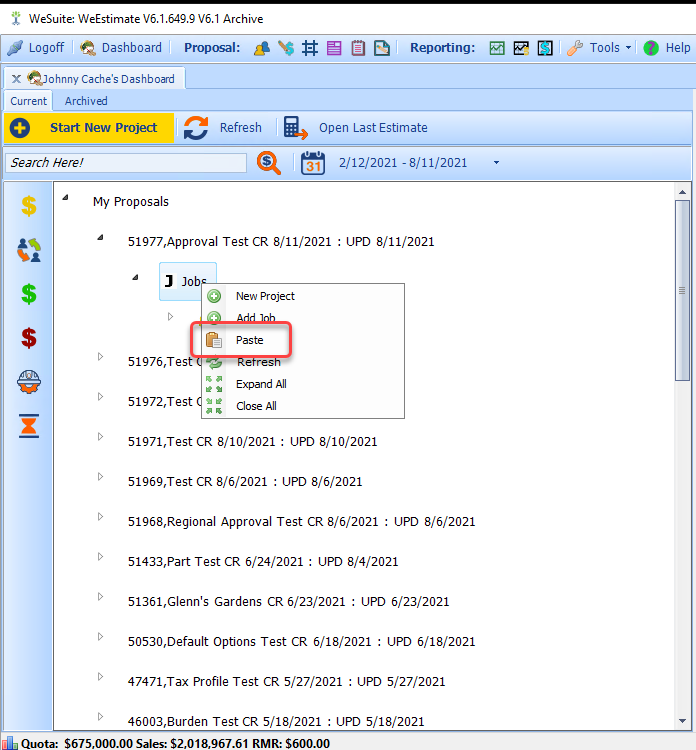Select the Jobs tree item
The height and width of the screenshot is (750, 696).
(x=188, y=281)
